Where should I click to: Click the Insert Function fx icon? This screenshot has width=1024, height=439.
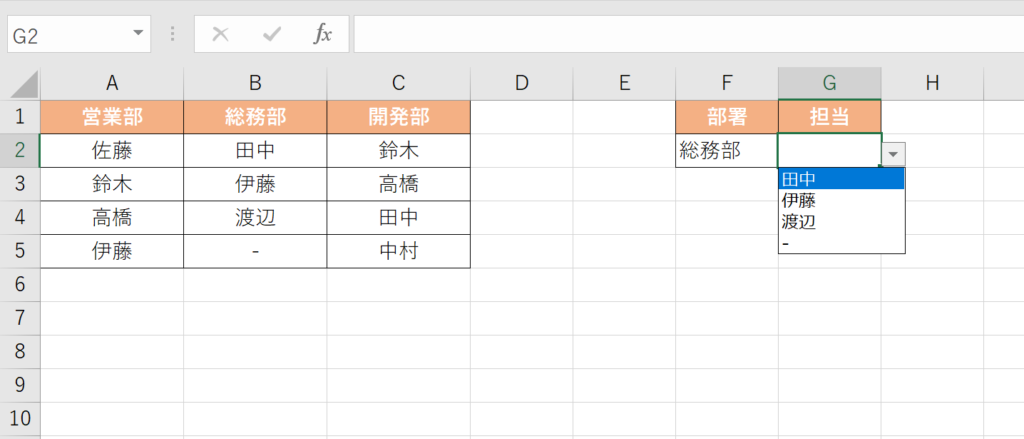[322, 34]
